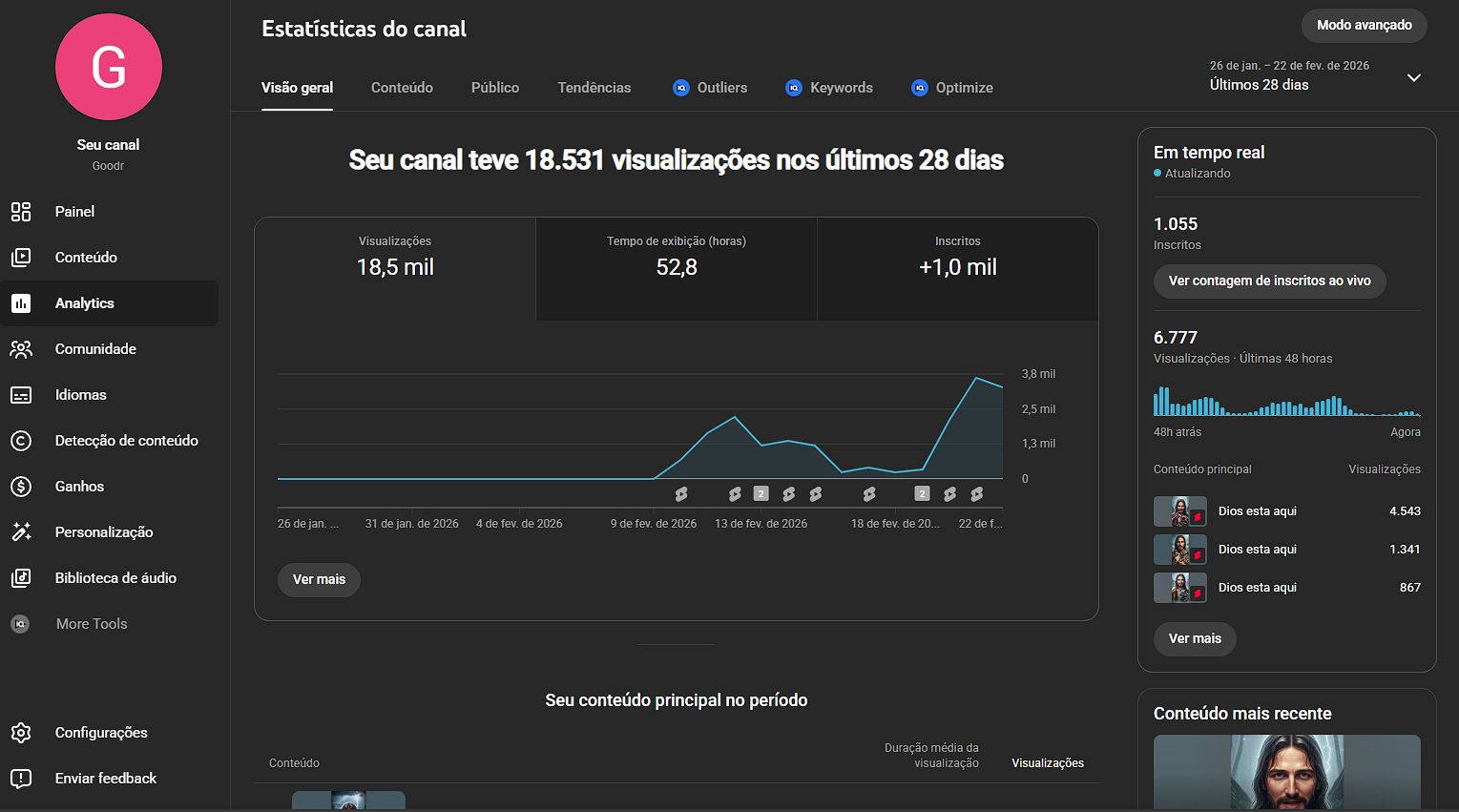Open the More Tools vidIQ icon

point(20,624)
